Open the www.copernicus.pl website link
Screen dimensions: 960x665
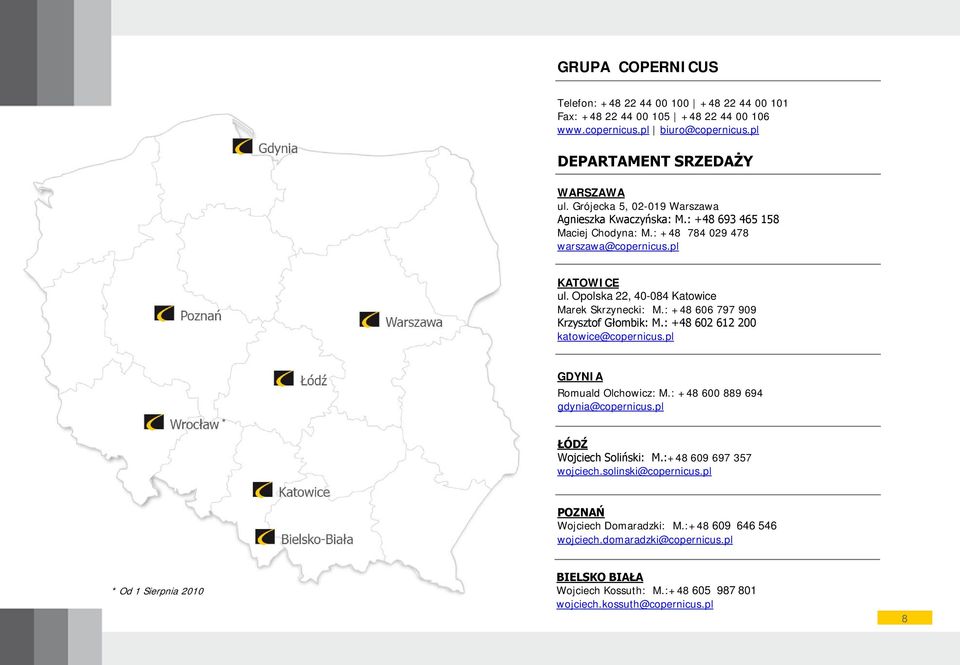click(x=603, y=130)
